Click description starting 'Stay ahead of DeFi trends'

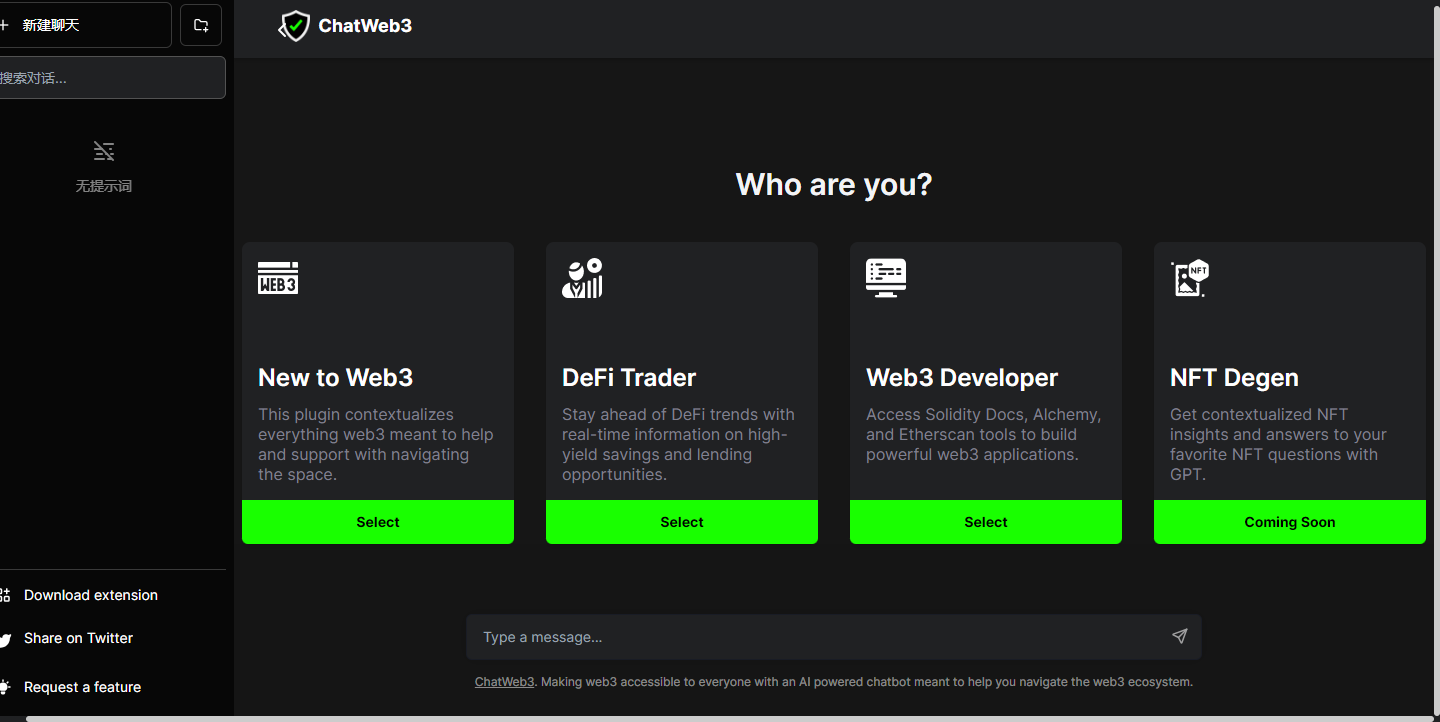click(x=678, y=444)
